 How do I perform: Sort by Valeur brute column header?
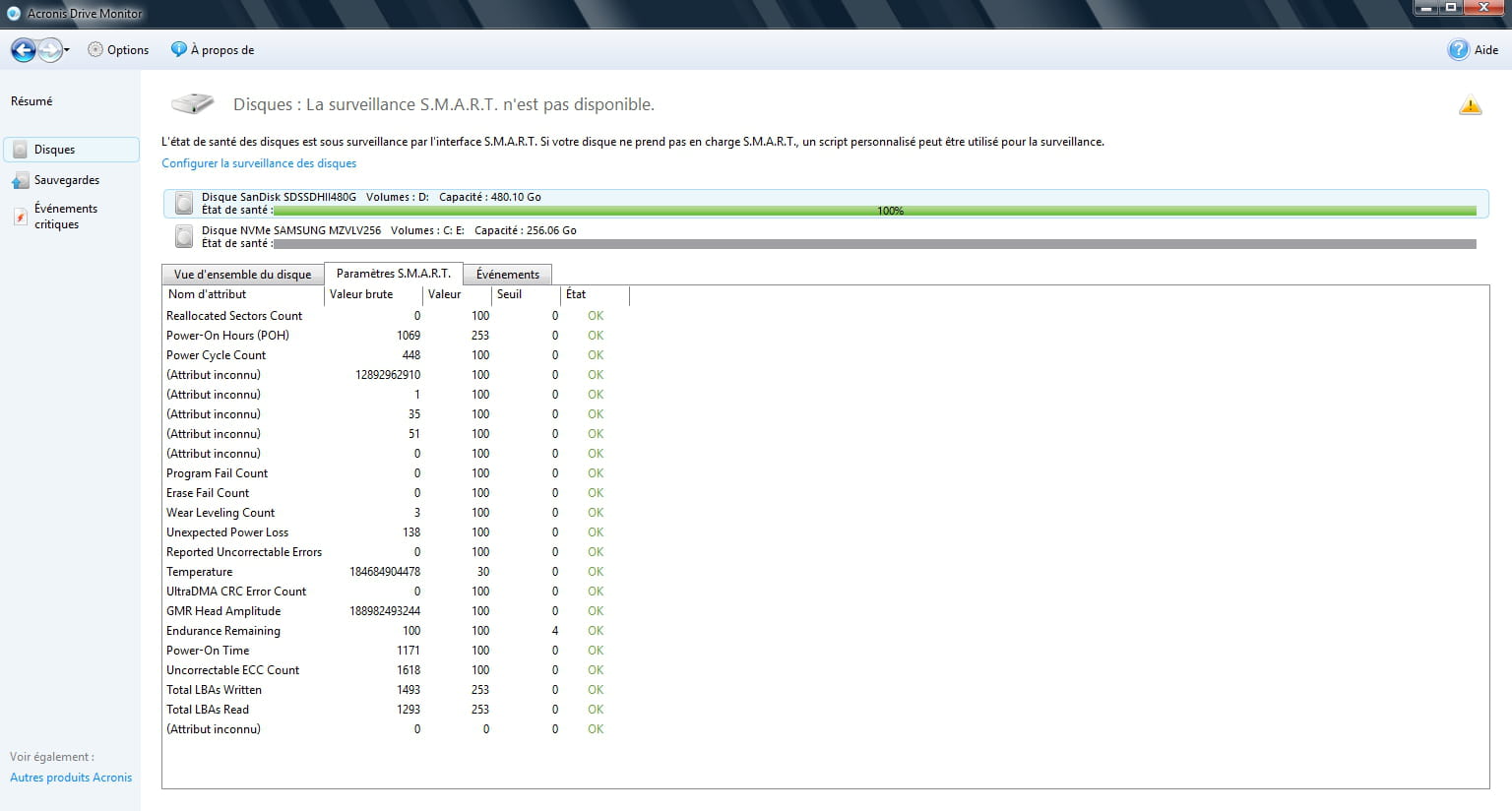coord(361,294)
